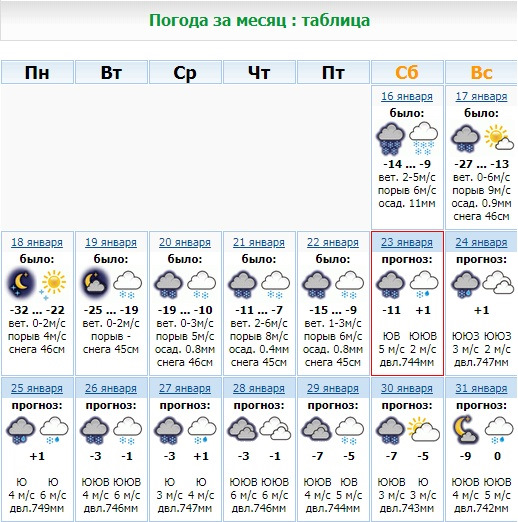Open the 16 января date link
This screenshot has height=522, width=518.
pos(407,96)
